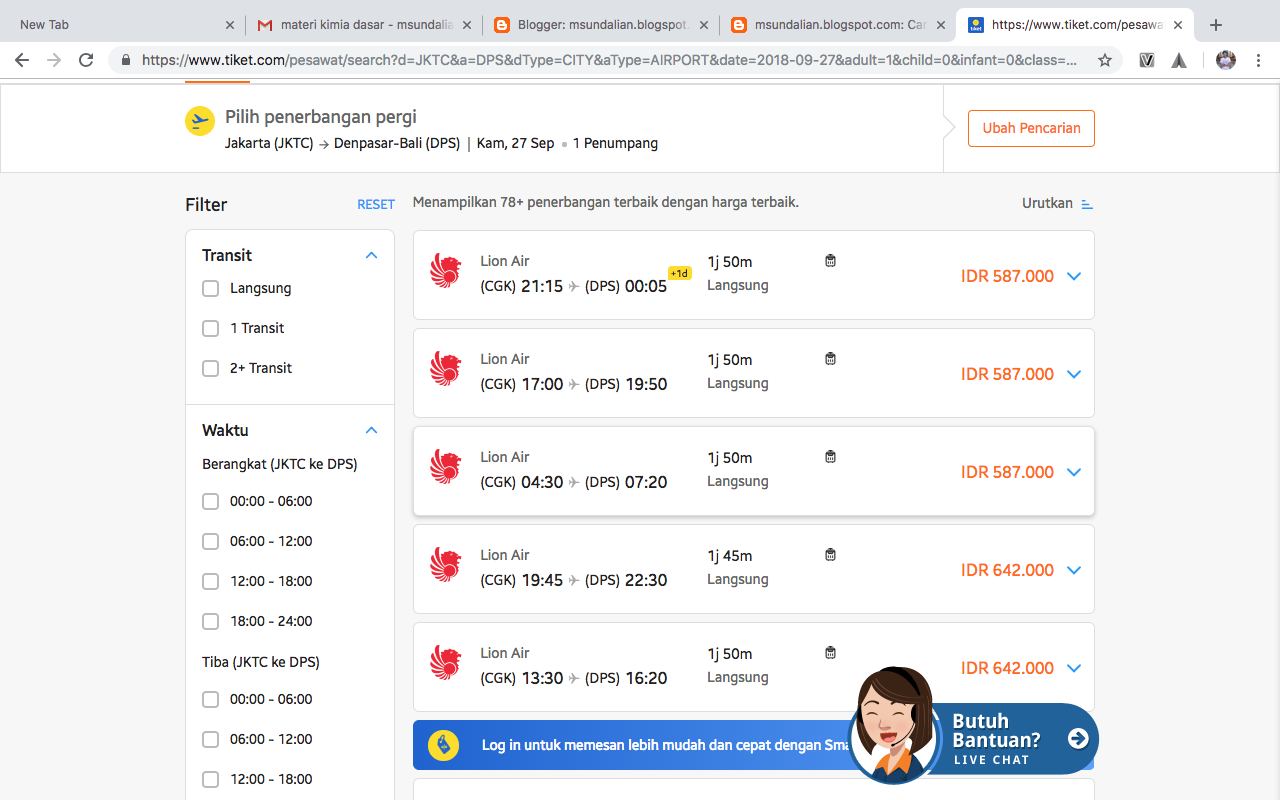1280x800 pixels.
Task: Click the V extension icon
Action: 1147,60
